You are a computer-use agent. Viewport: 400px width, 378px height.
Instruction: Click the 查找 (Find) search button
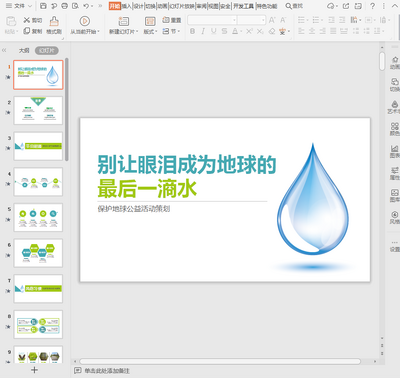coord(294,6)
